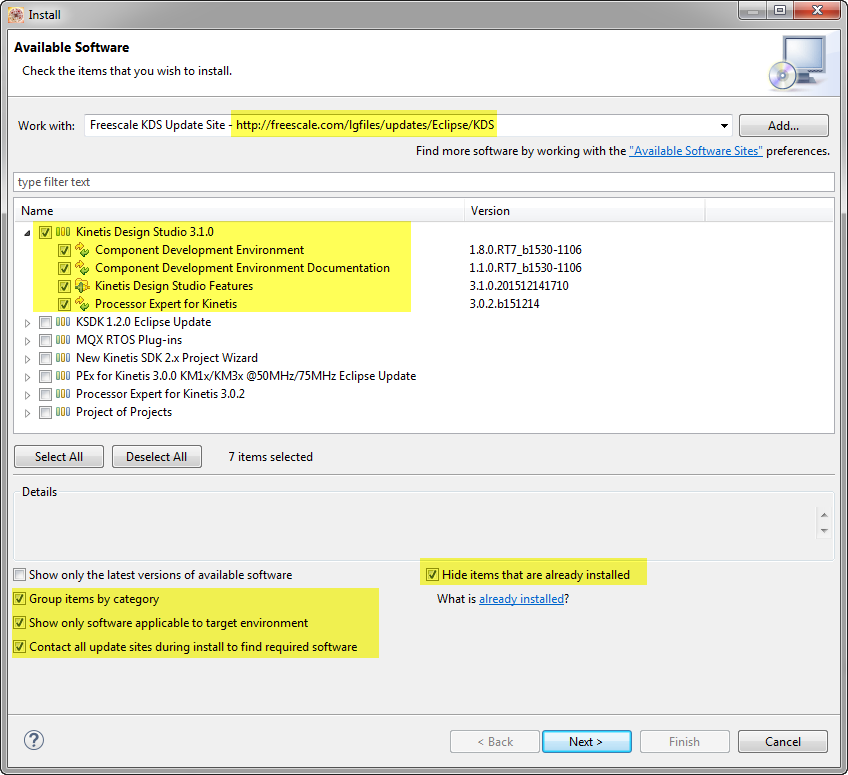The height and width of the screenshot is (775, 848).
Task: Click the type filter text field
Action: tap(424, 181)
